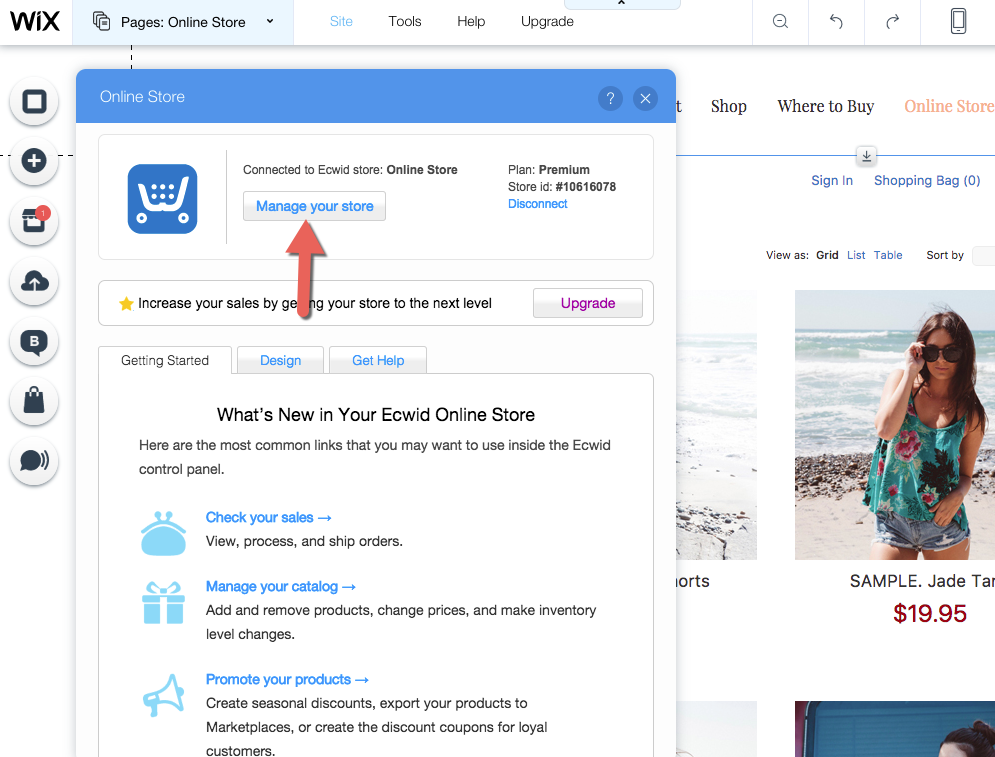Open the App Market sidebar icon with badge
995x757 pixels.
(x=34, y=221)
